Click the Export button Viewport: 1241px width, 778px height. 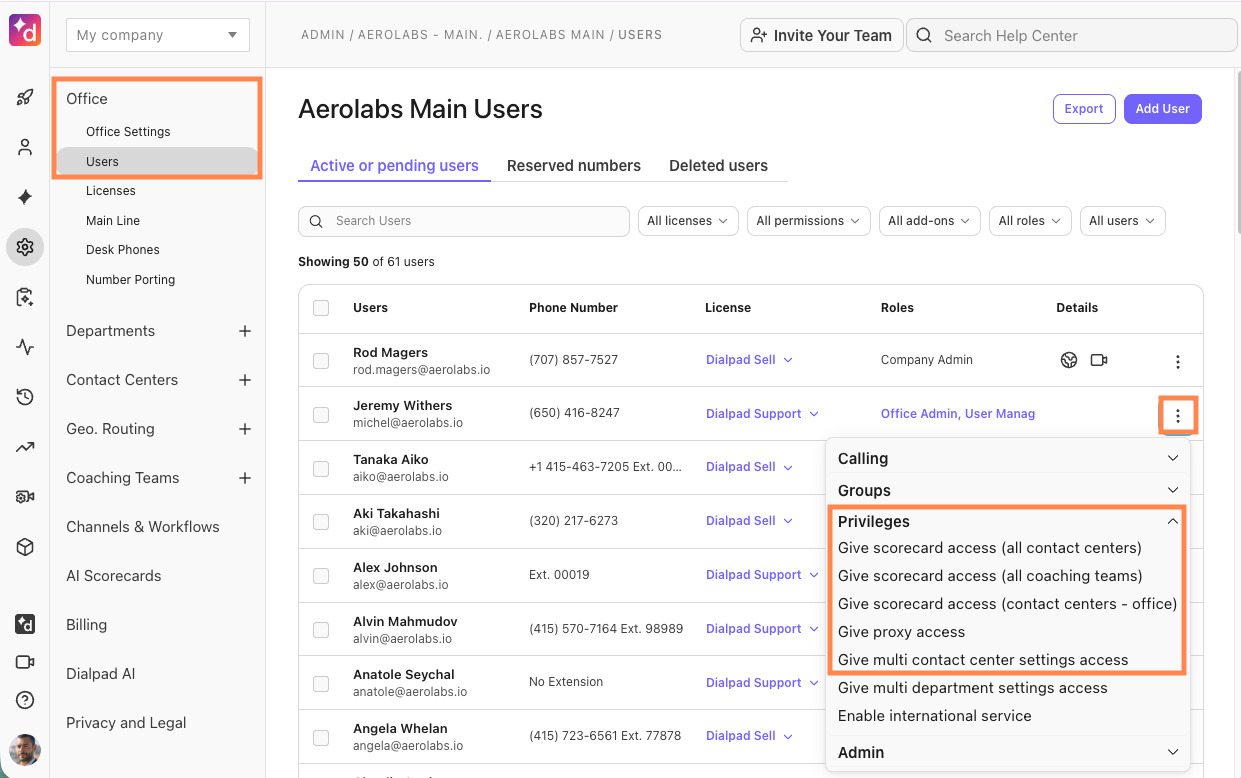[x=1084, y=109]
